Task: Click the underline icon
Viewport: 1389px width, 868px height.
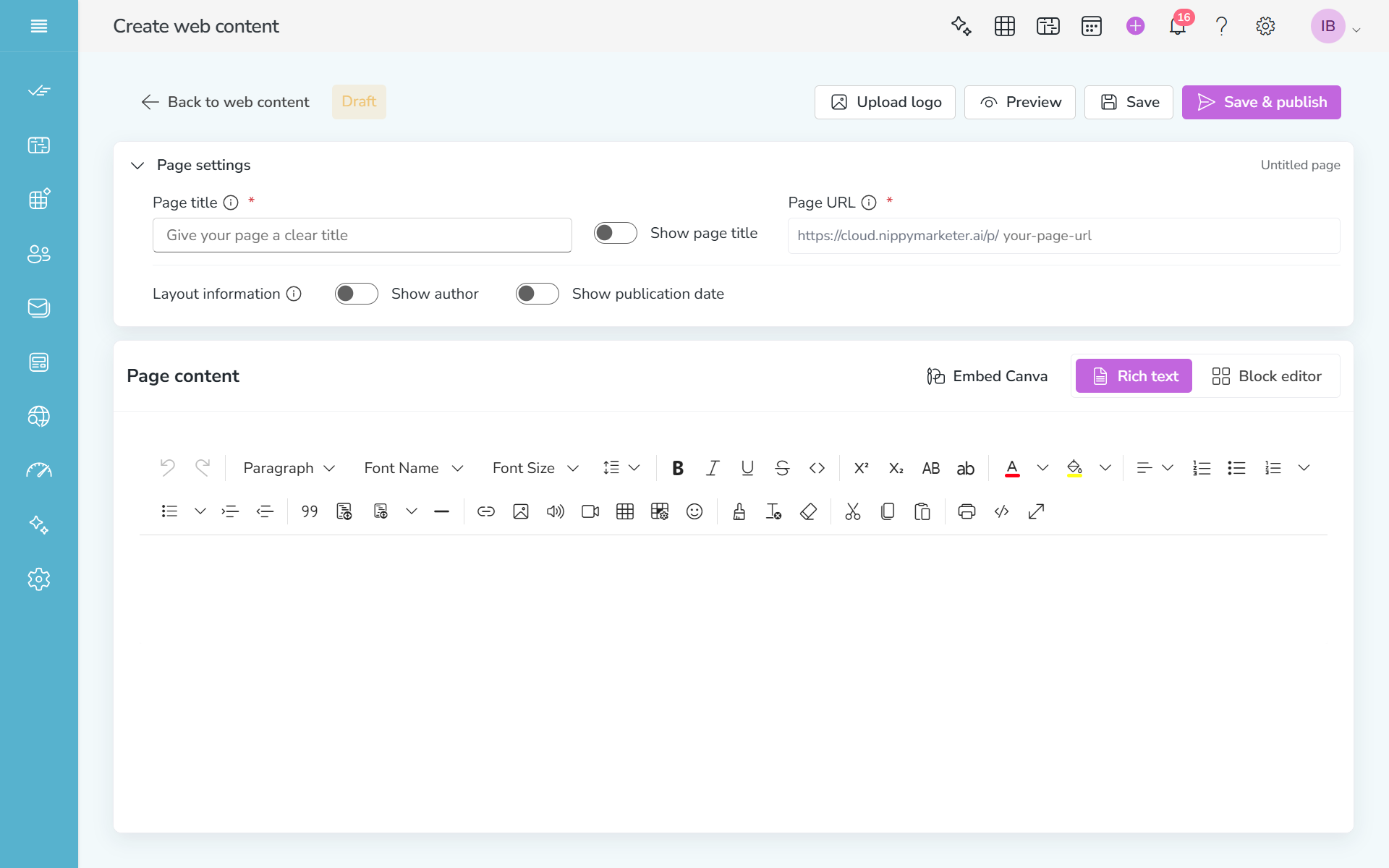Action: tap(747, 468)
